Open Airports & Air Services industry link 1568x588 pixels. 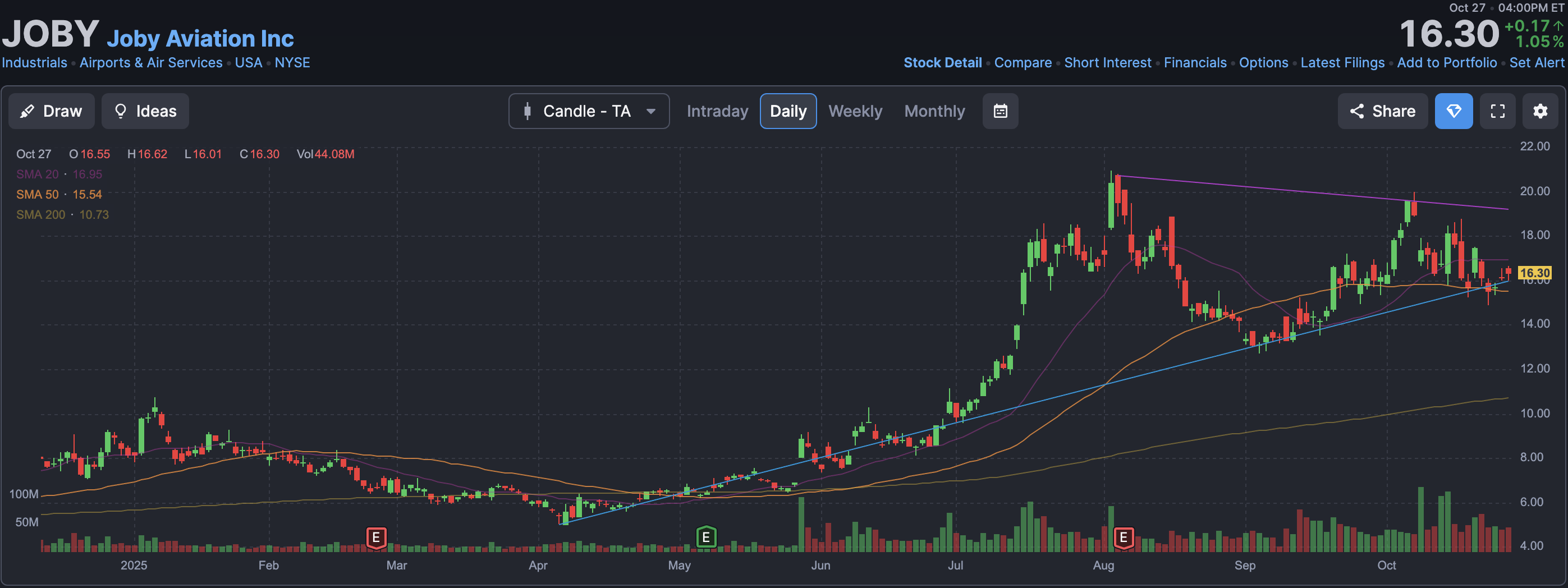click(151, 63)
